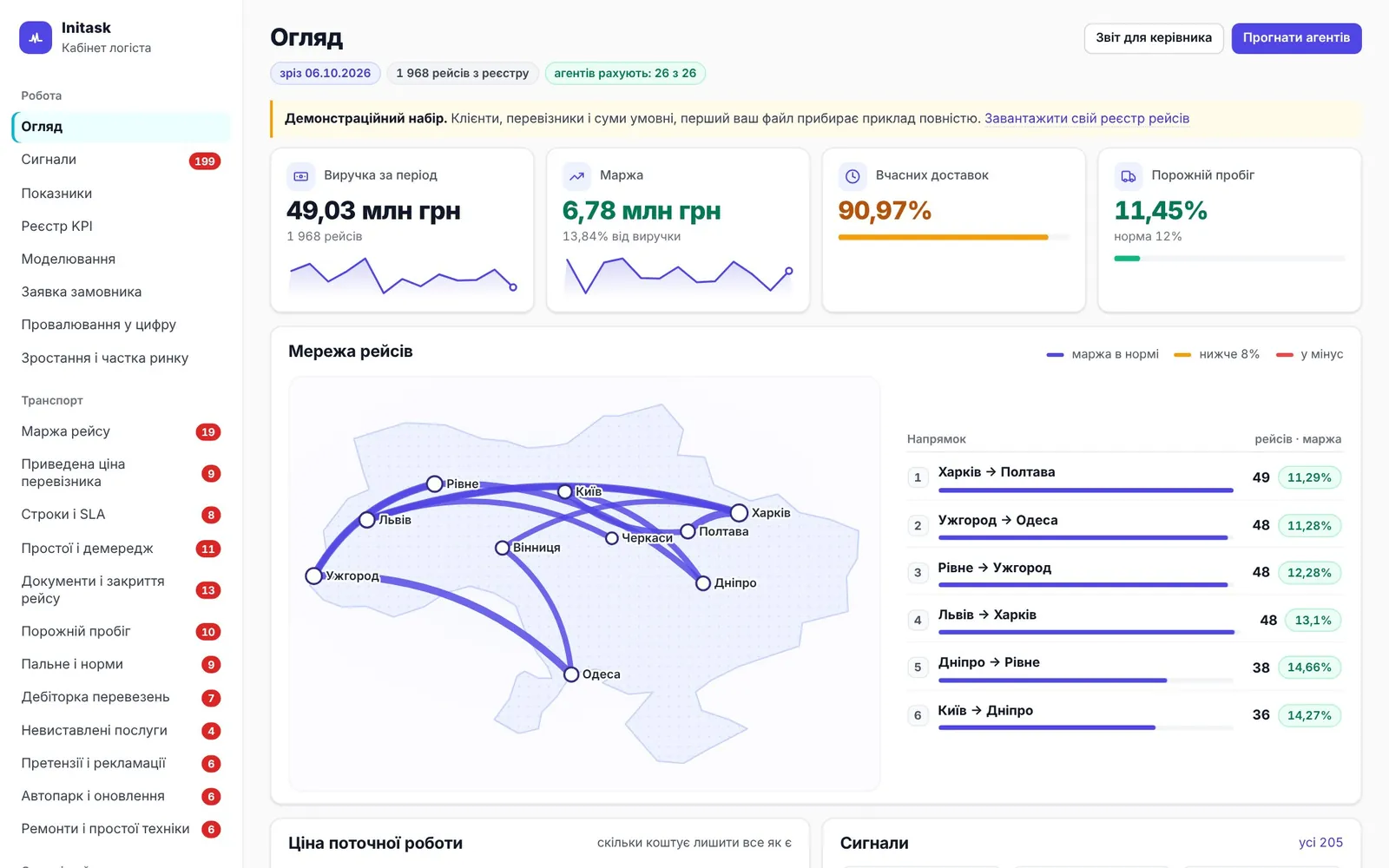This screenshot has height=868, width=1389.
Task: Open Сигнали in the sidebar
Action: point(122,160)
